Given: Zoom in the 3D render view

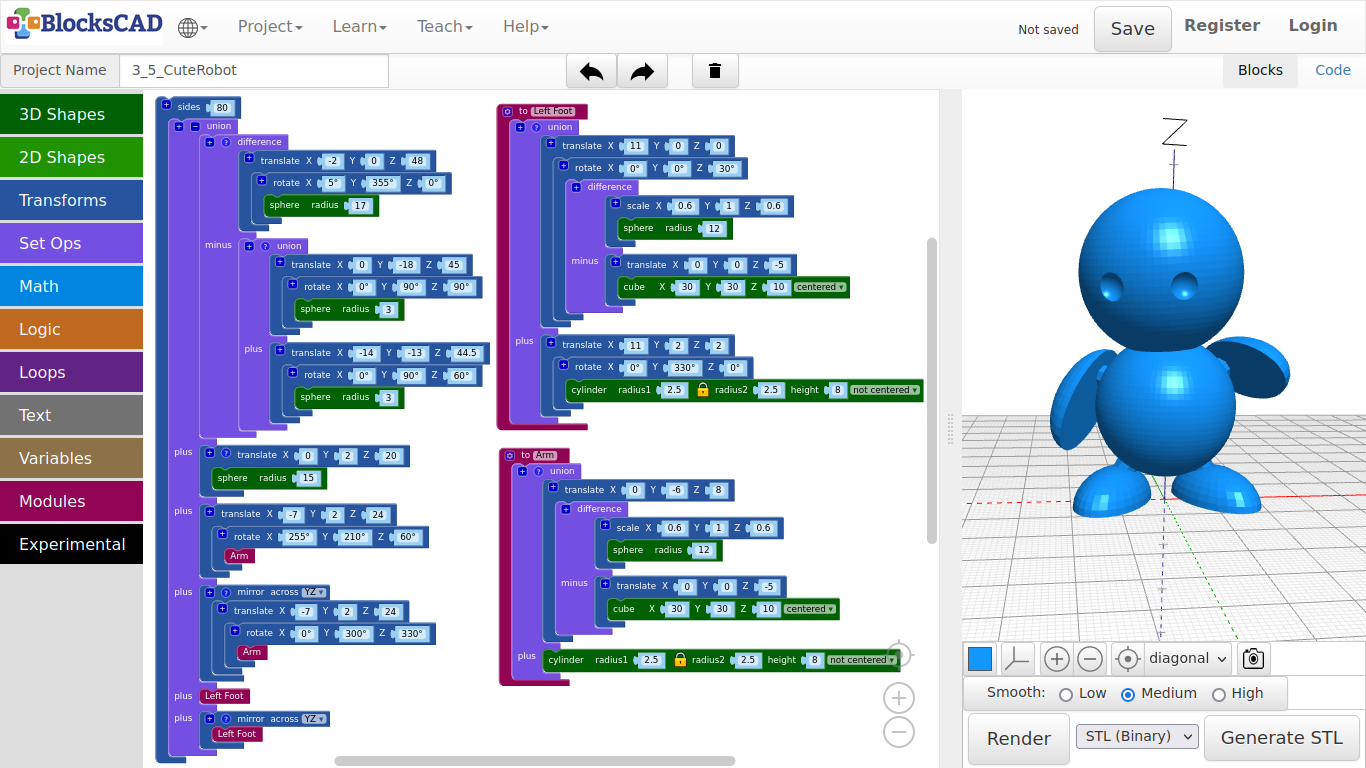Looking at the screenshot, I should tap(1057, 659).
